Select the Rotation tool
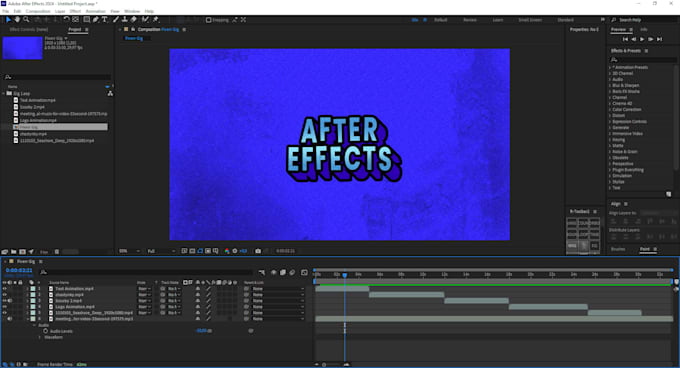Screen dimensions: 680x368 (x=66, y=20)
